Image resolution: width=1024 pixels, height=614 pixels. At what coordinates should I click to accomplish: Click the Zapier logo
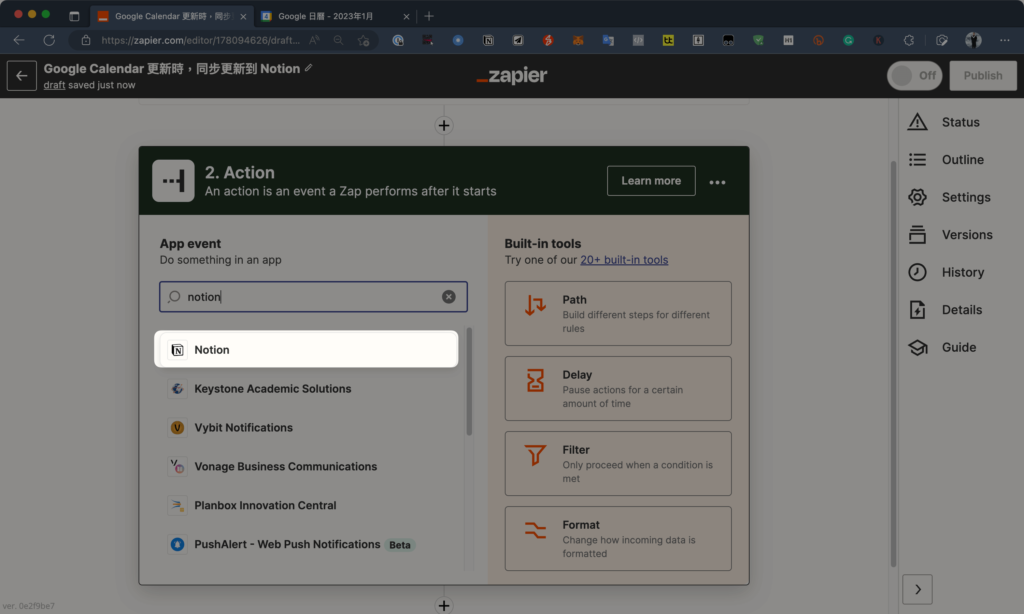tap(512, 76)
